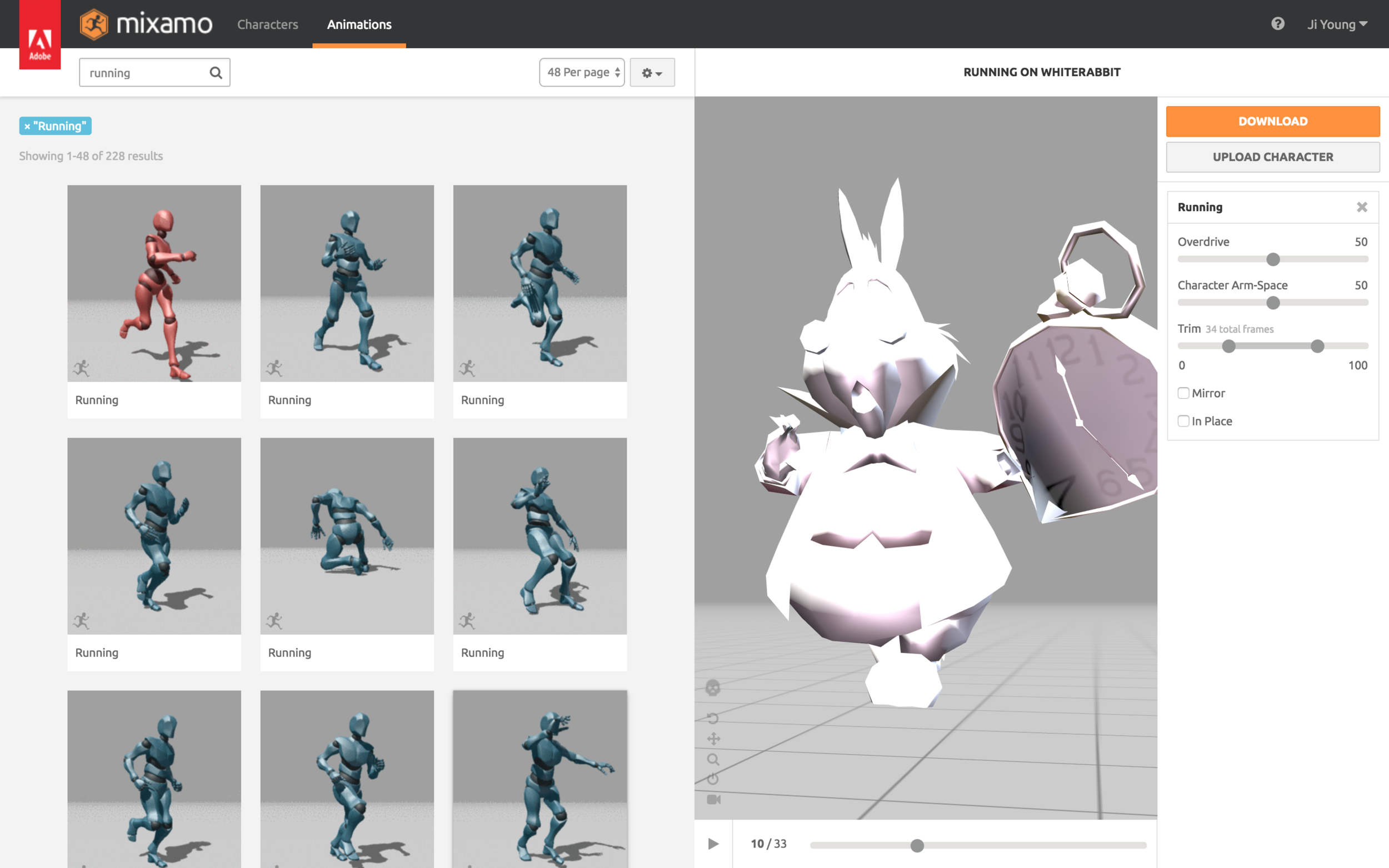1389x868 pixels.
Task: Click the UPLOAD CHARACTER button
Action: coord(1272,157)
